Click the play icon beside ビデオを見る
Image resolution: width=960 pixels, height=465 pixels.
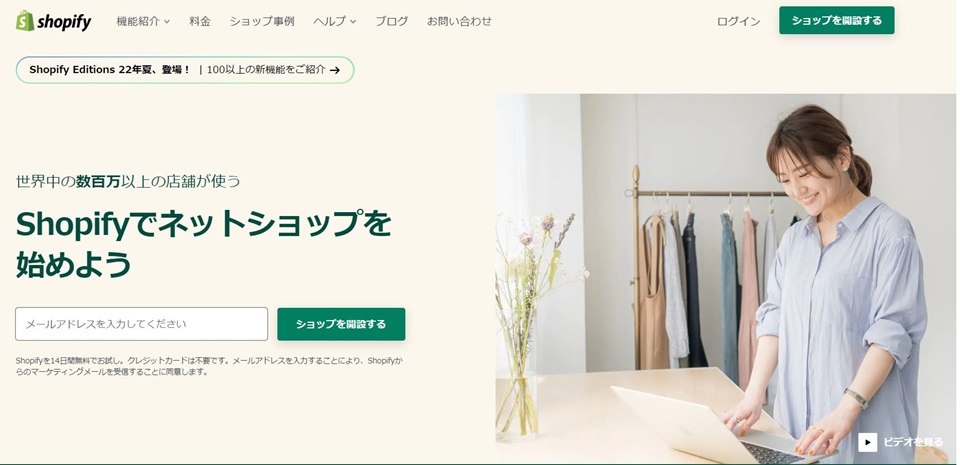point(867,442)
